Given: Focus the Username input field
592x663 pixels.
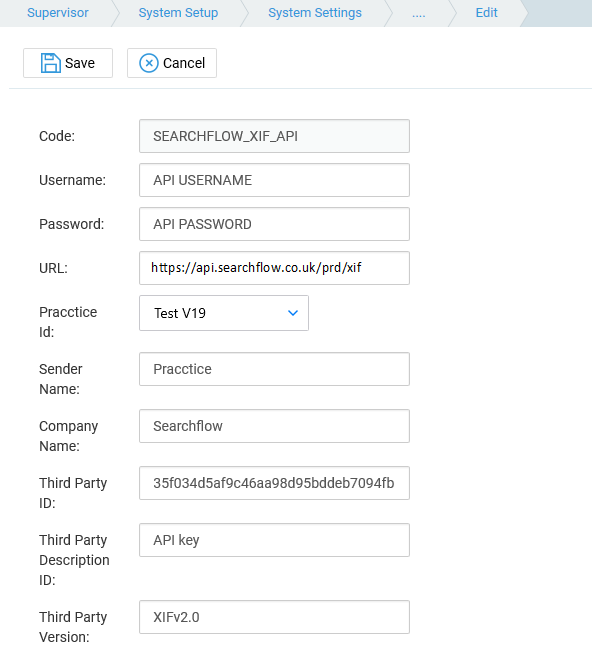Looking at the screenshot, I should pyautogui.click(x=274, y=180).
